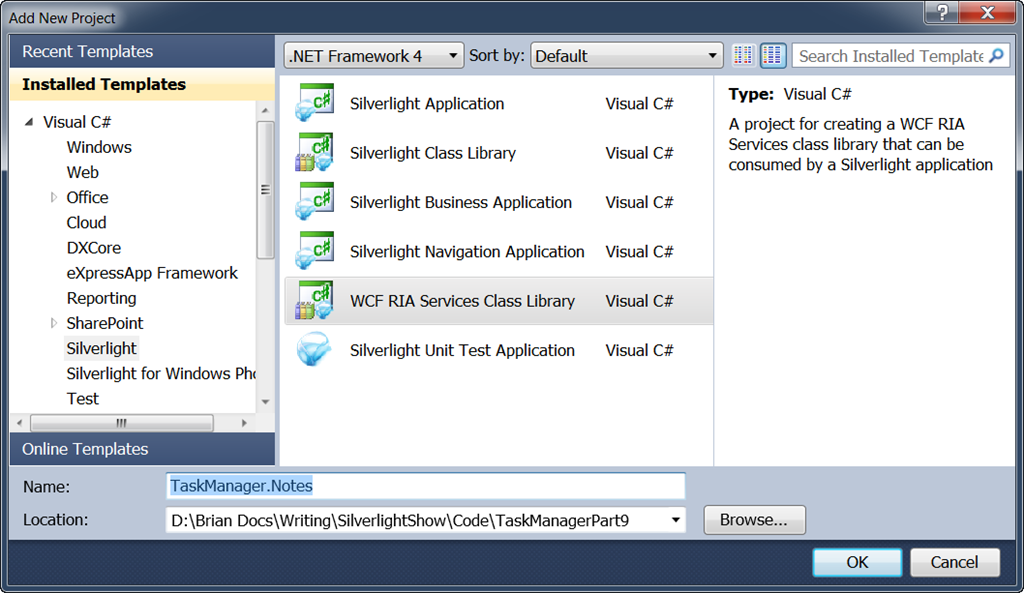Switch to small icons view

click(x=743, y=56)
